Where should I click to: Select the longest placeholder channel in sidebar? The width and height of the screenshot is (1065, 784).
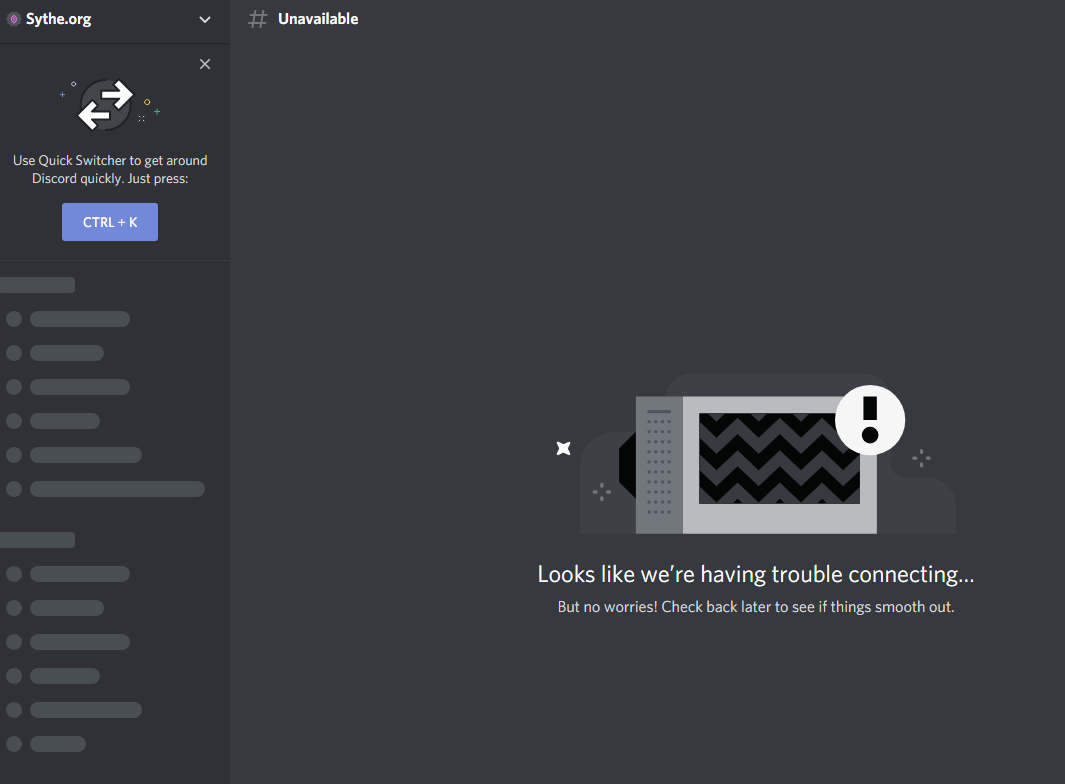tap(117, 489)
